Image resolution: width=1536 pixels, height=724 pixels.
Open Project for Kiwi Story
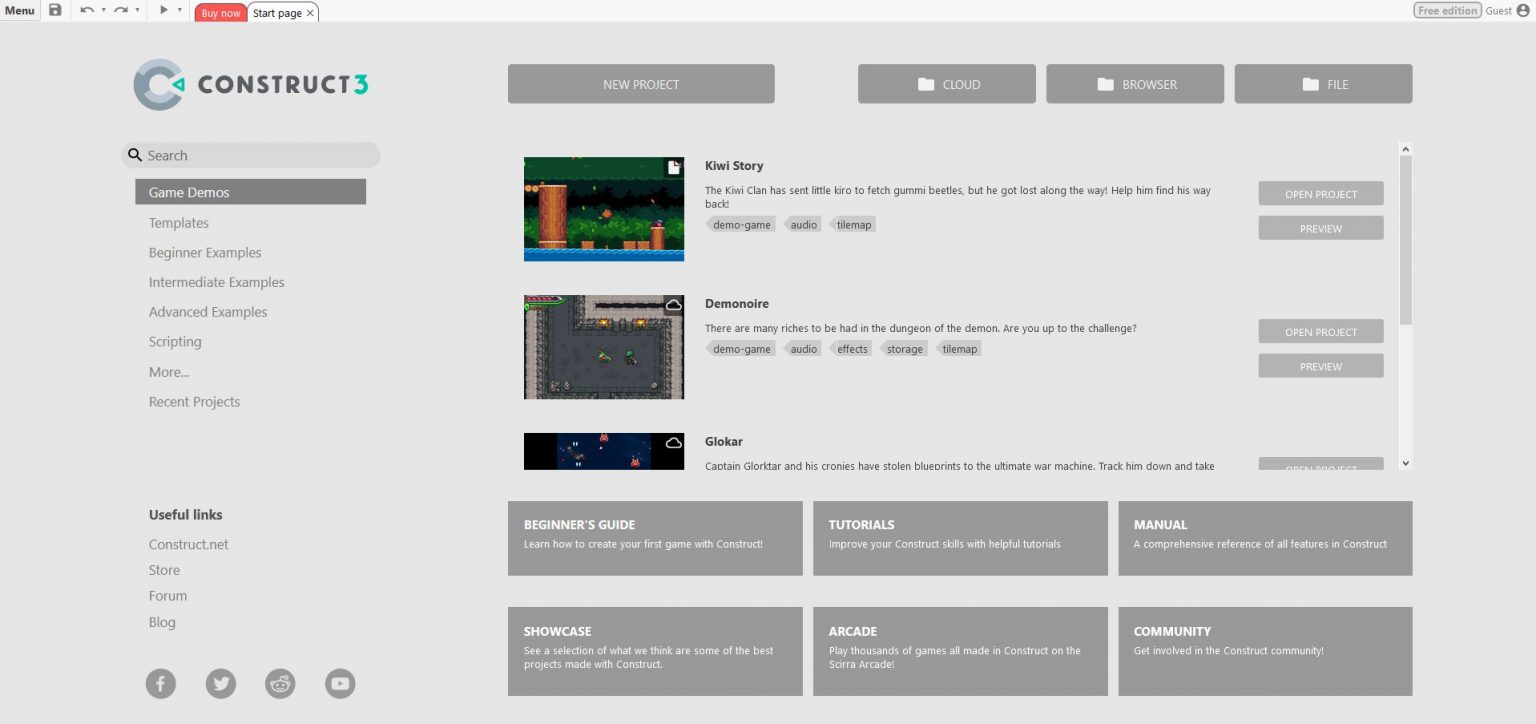1321,194
